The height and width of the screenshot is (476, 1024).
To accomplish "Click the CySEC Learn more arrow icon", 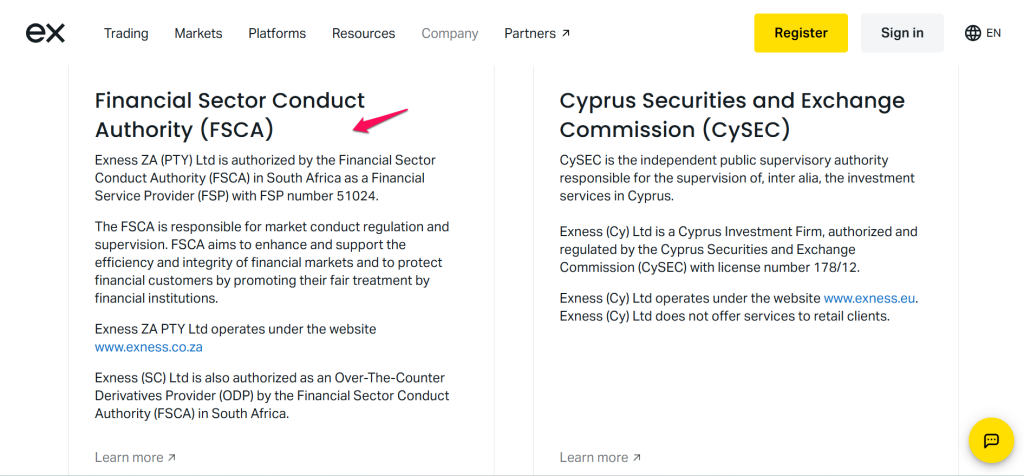I will tap(637, 458).
